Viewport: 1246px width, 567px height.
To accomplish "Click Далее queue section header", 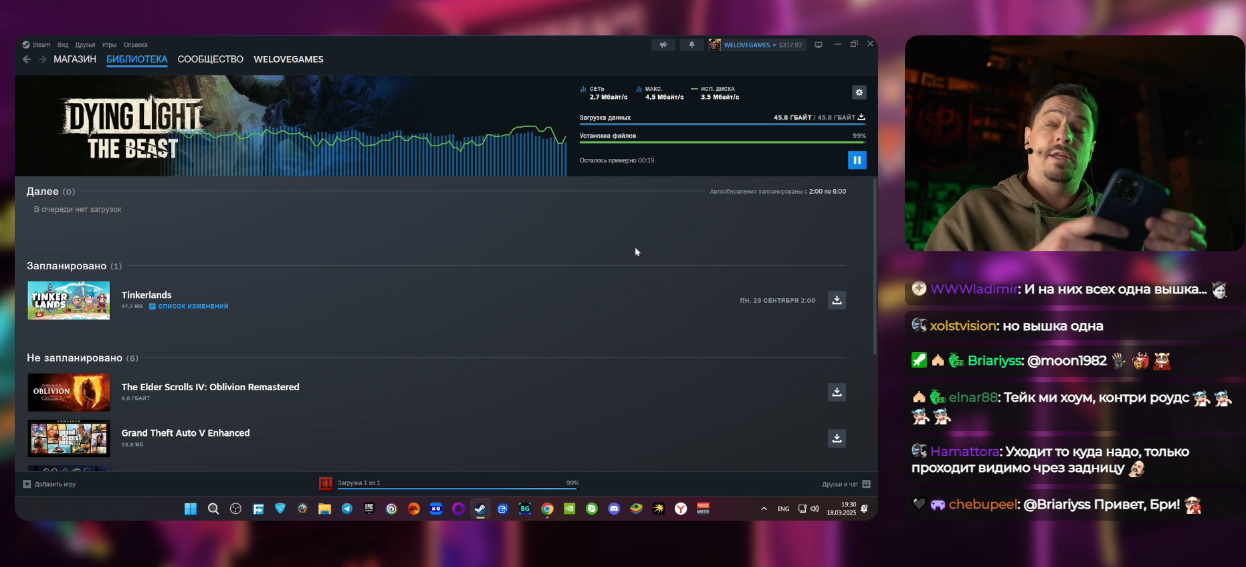I will 50,191.
